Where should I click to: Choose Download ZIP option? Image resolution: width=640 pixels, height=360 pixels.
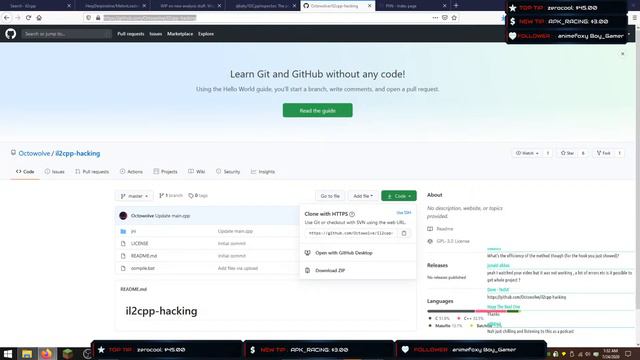click(x=330, y=271)
